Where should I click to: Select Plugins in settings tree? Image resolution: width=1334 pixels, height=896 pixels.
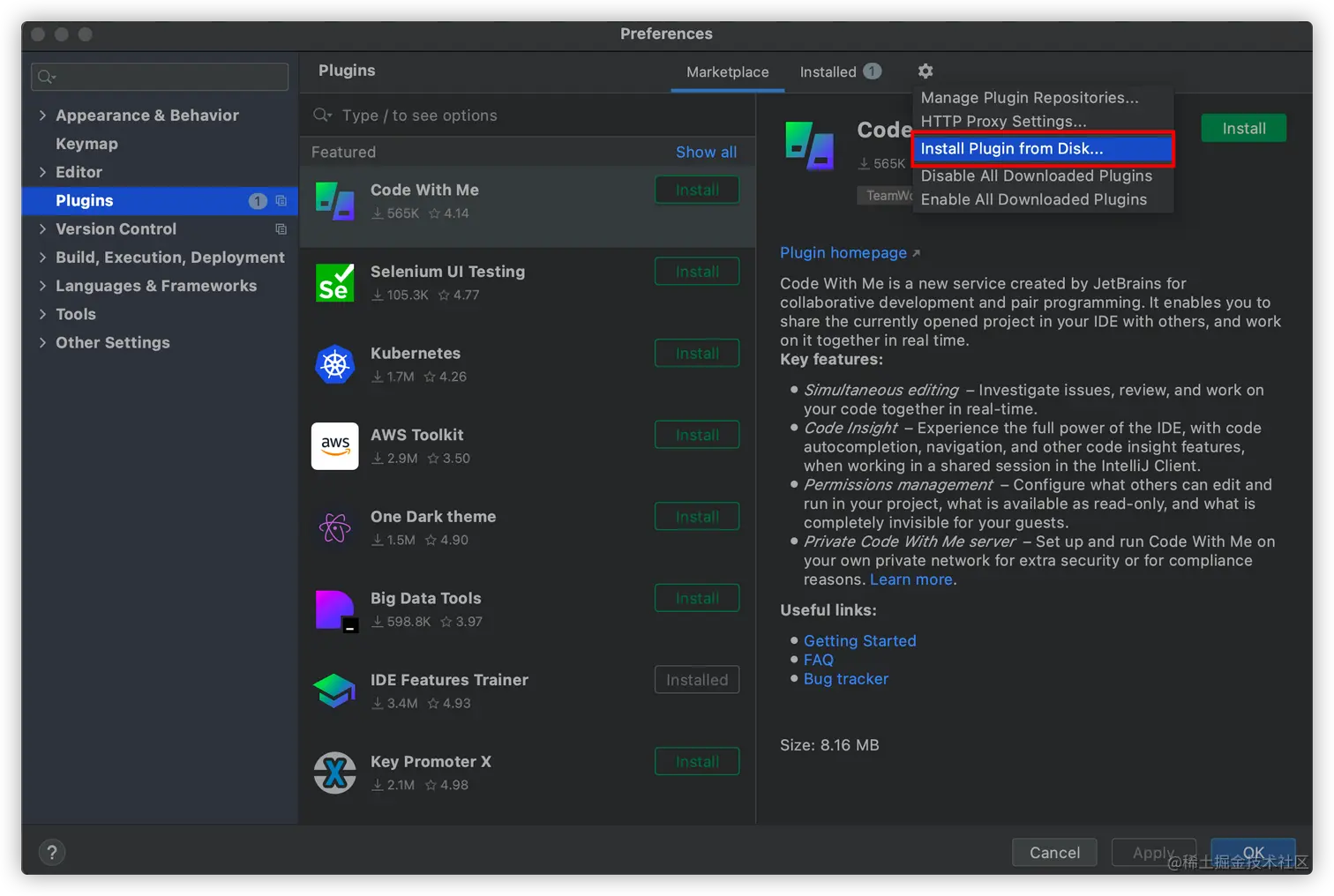[160, 201]
